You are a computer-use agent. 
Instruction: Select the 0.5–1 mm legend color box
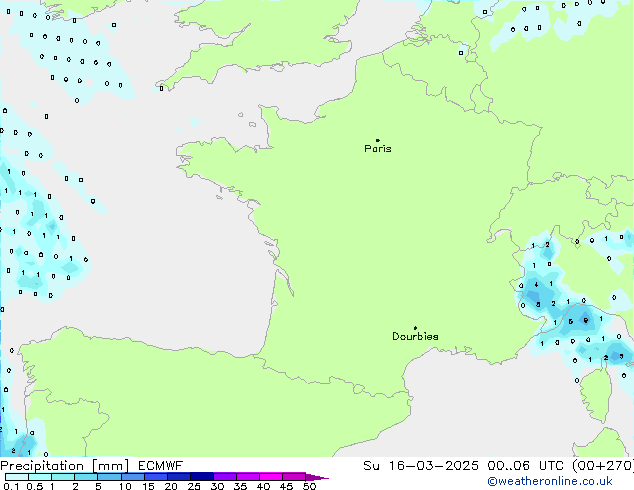40,477
